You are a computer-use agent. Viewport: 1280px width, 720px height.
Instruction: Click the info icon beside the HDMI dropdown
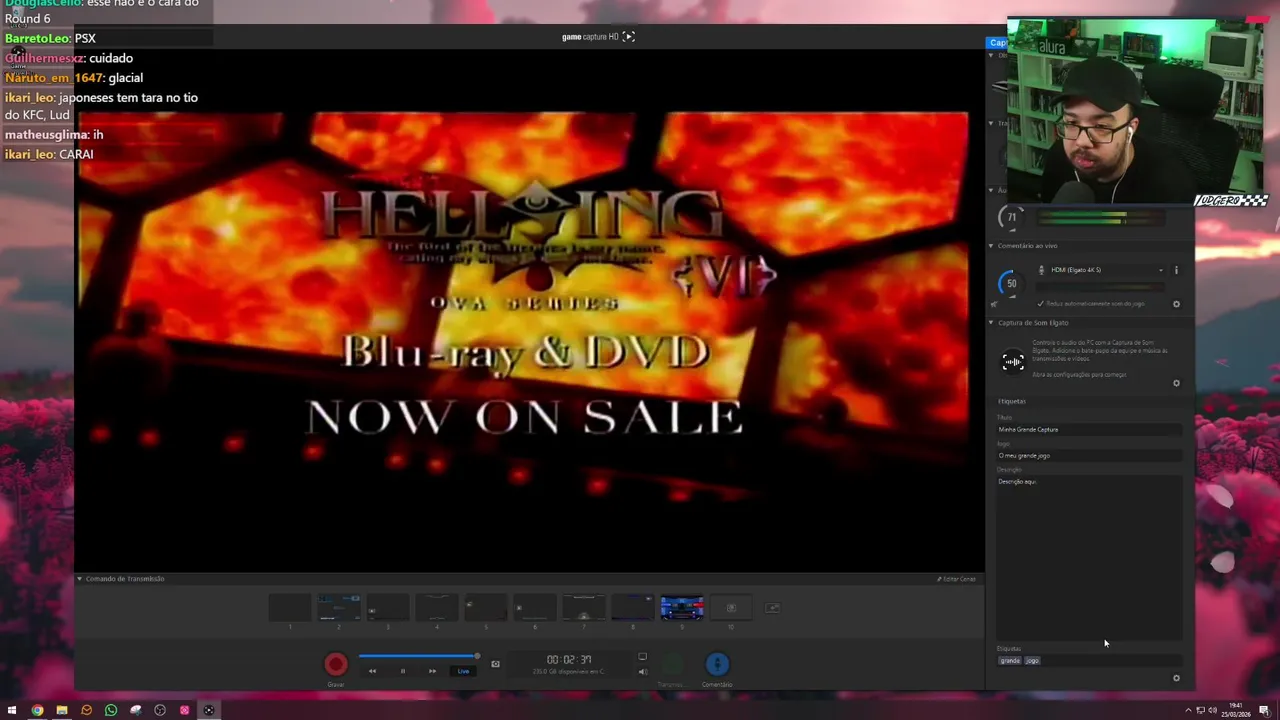coord(1176,270)
